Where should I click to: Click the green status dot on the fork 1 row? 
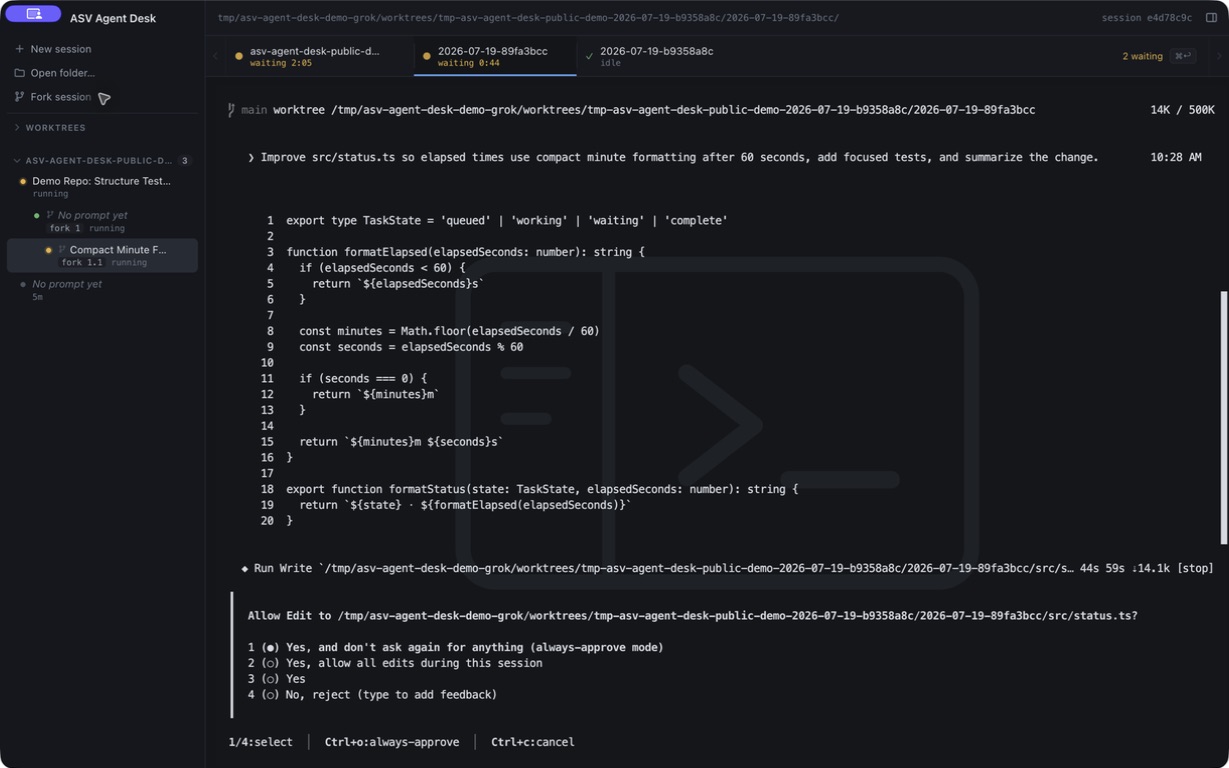pyautogui.click(x=37, y=216)
